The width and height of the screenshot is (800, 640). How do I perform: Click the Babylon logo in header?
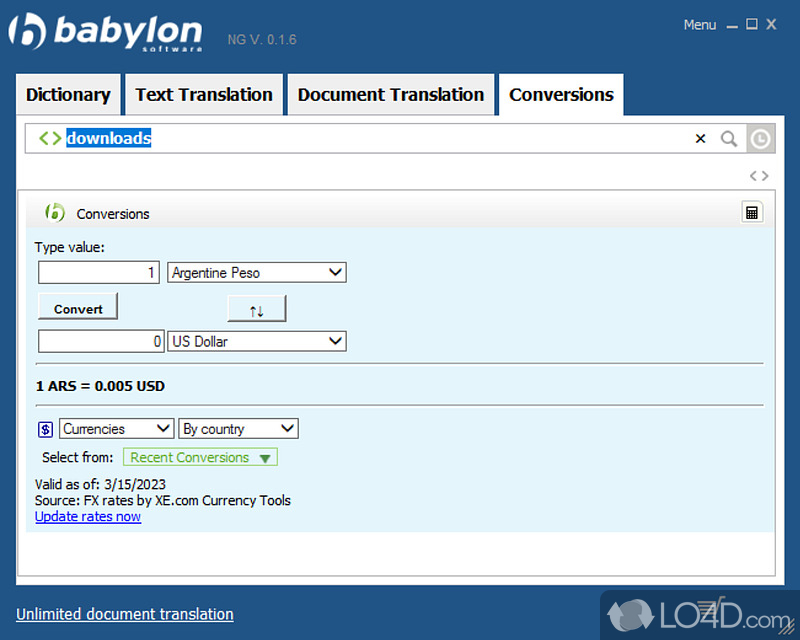pyautogui.click(x=105, y=32)
